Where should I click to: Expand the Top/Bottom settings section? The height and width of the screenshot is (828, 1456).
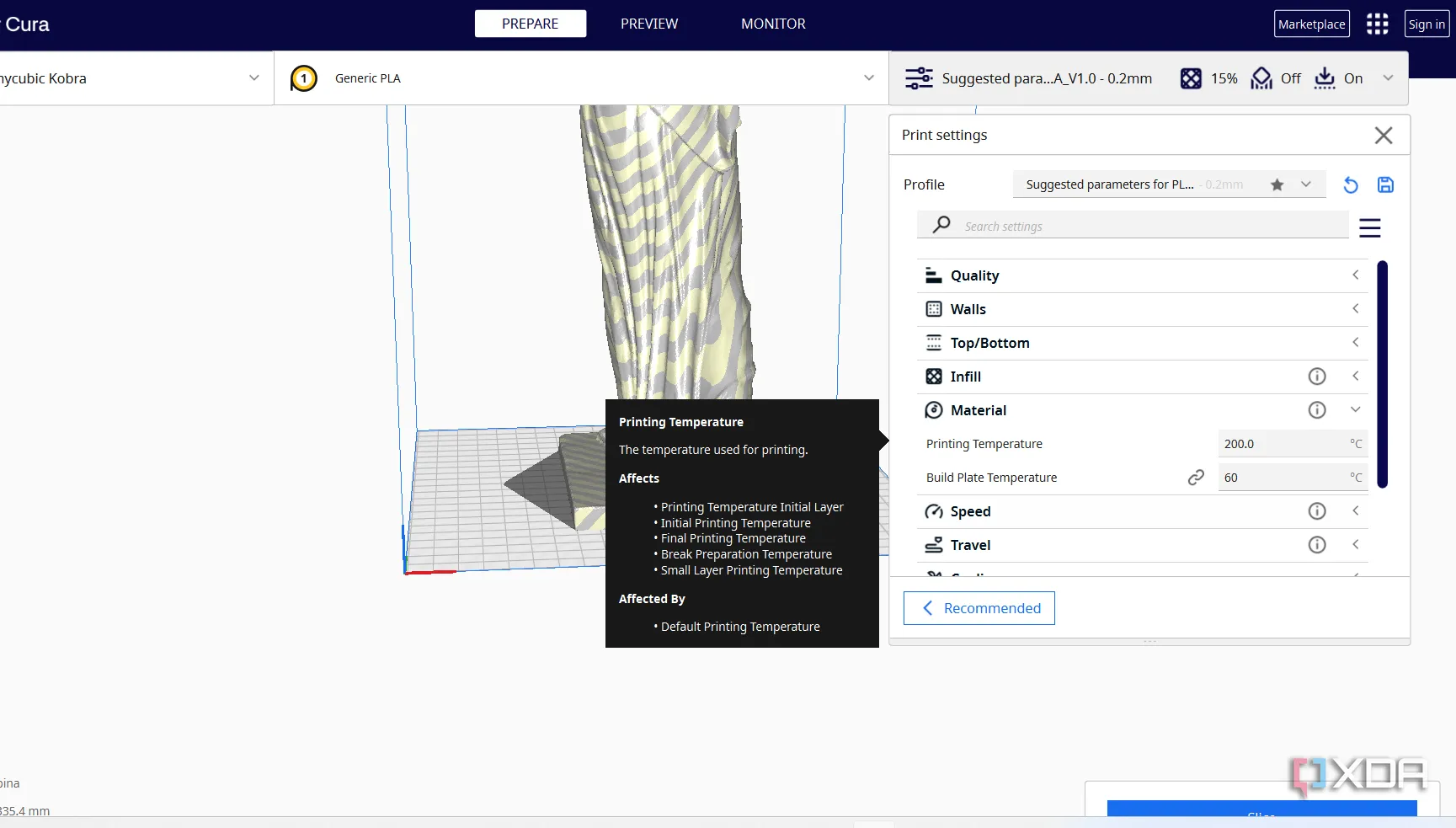1356,342
